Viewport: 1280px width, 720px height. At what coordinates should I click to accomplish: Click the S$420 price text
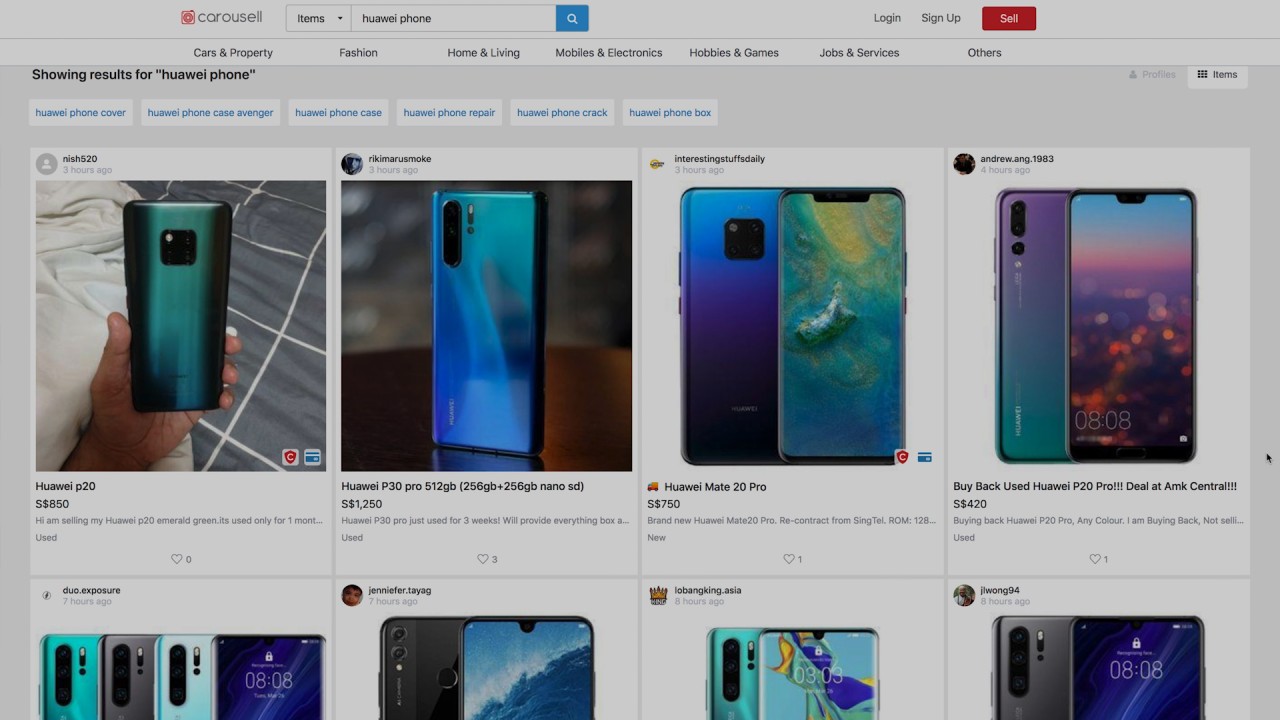click(970, 504)
